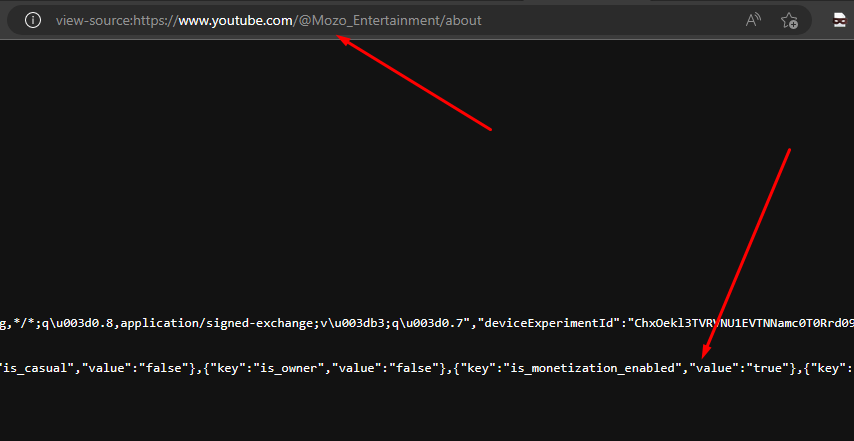Click the browser extension icon at toolbar edge

point(840,21)
